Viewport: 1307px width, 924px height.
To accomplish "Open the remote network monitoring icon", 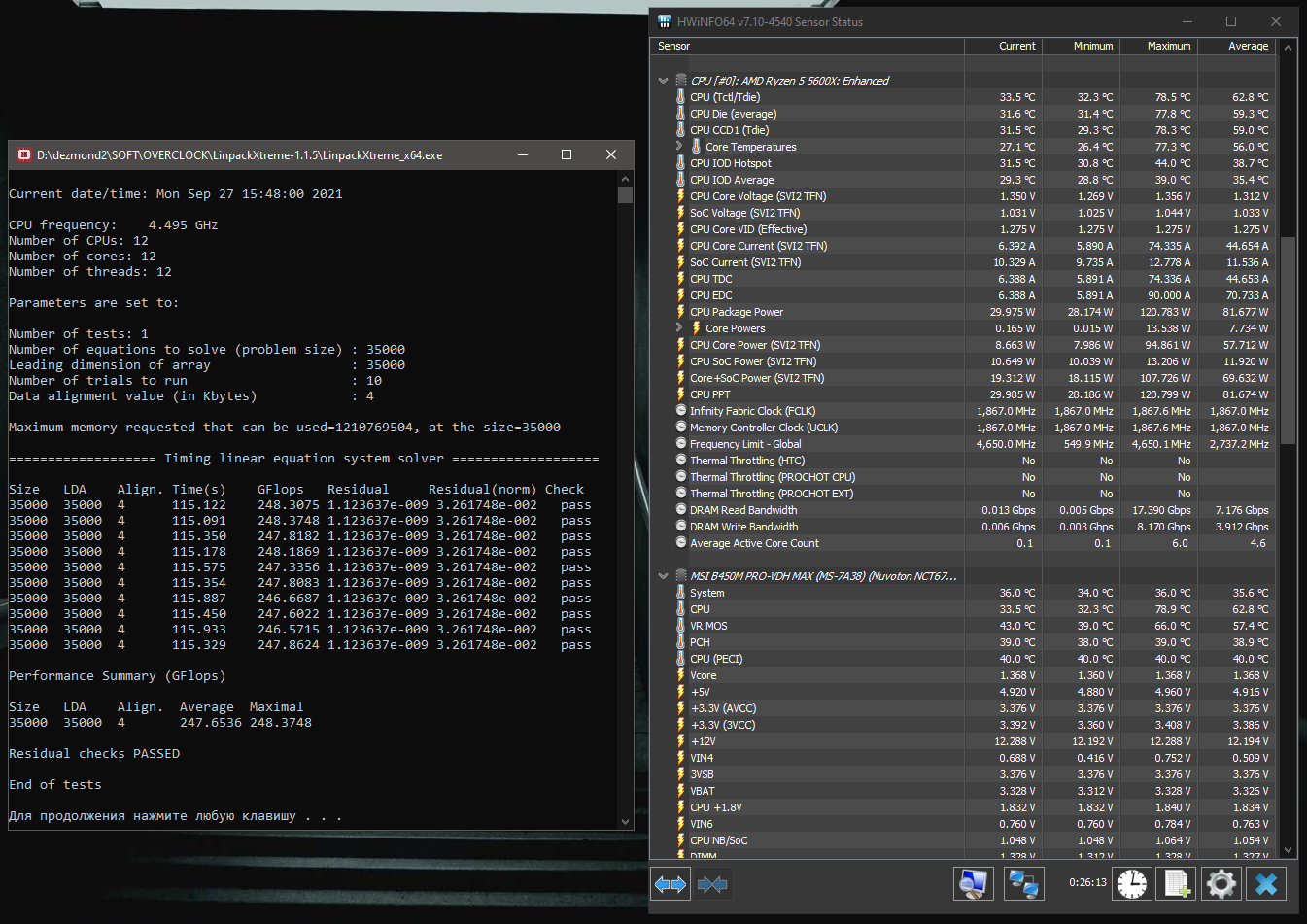I will [x=1023, y=883].
